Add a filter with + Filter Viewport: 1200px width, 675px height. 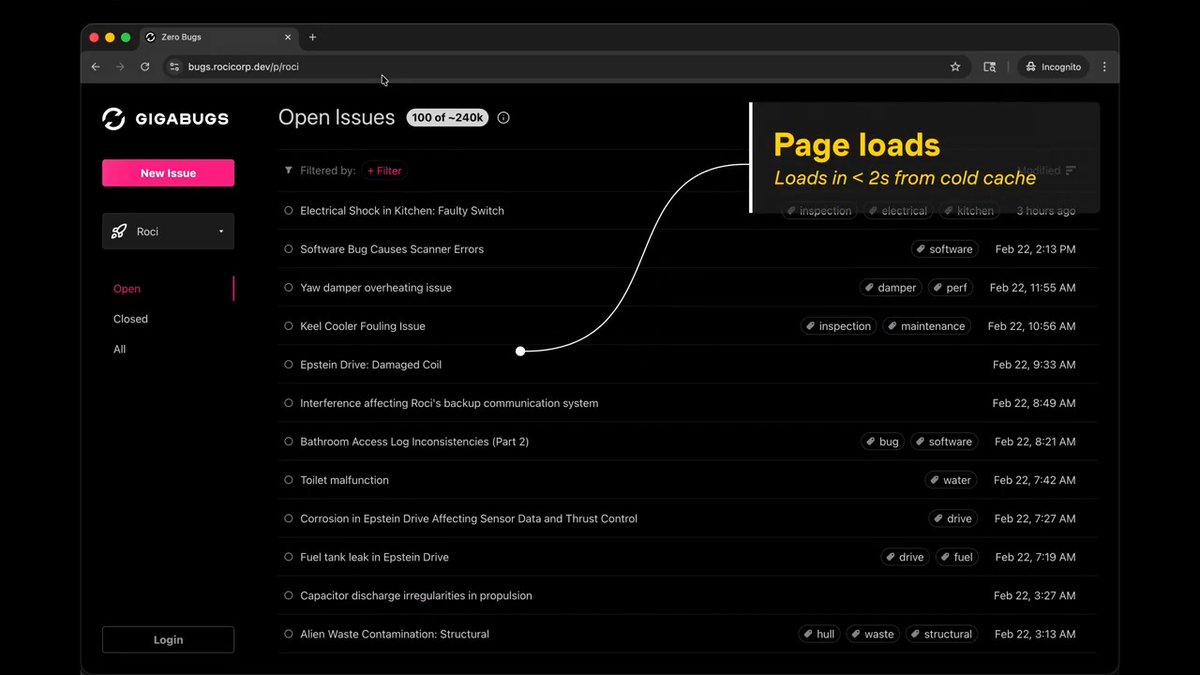[x=384, y=171]
